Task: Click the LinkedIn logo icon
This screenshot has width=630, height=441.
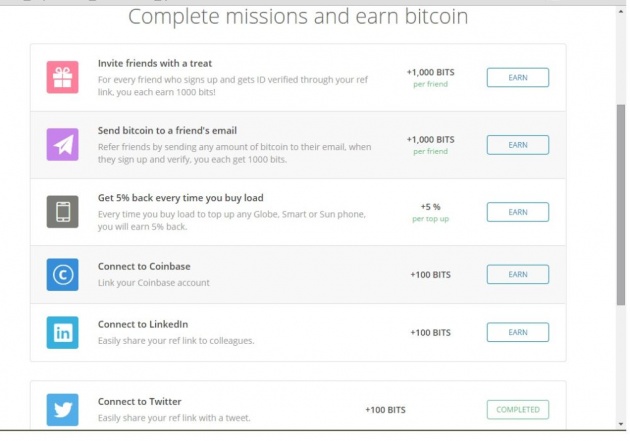Action: coord(62,333)
